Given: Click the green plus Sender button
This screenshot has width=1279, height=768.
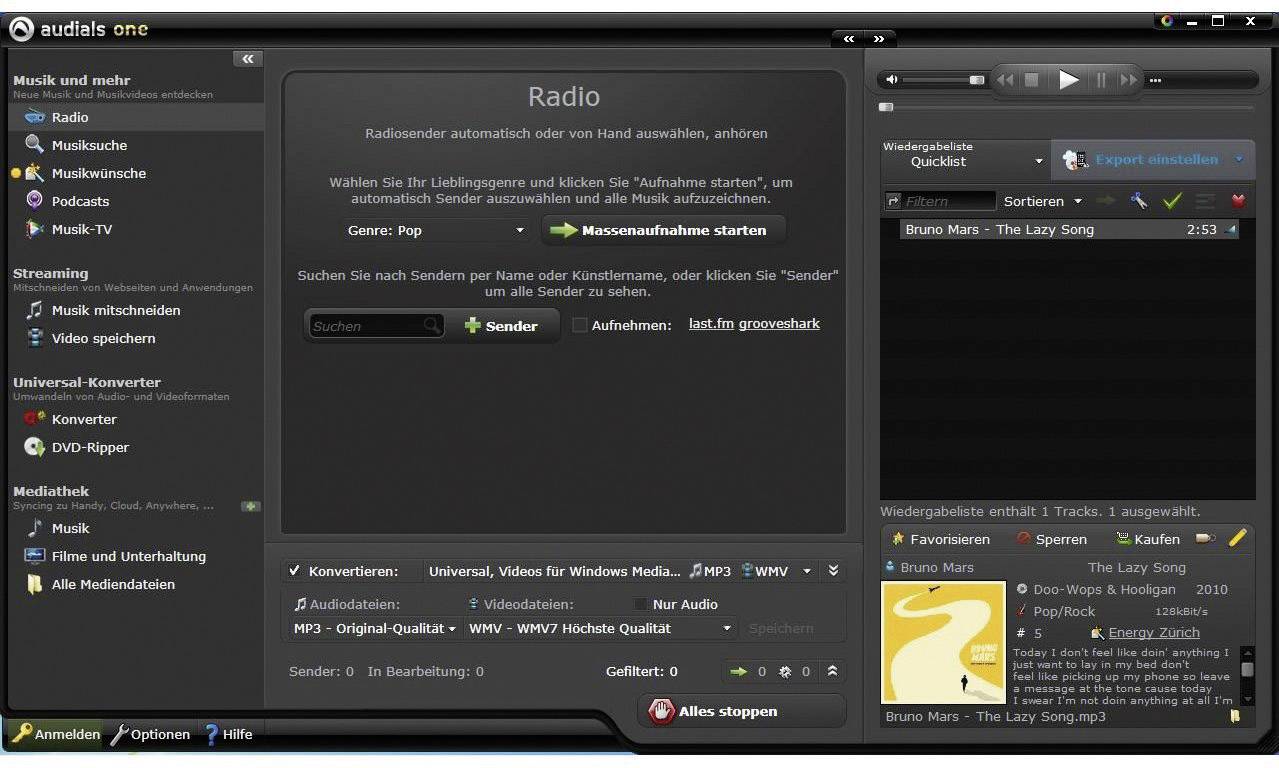Looking at the screenshot, I should [x=501, y=326].
